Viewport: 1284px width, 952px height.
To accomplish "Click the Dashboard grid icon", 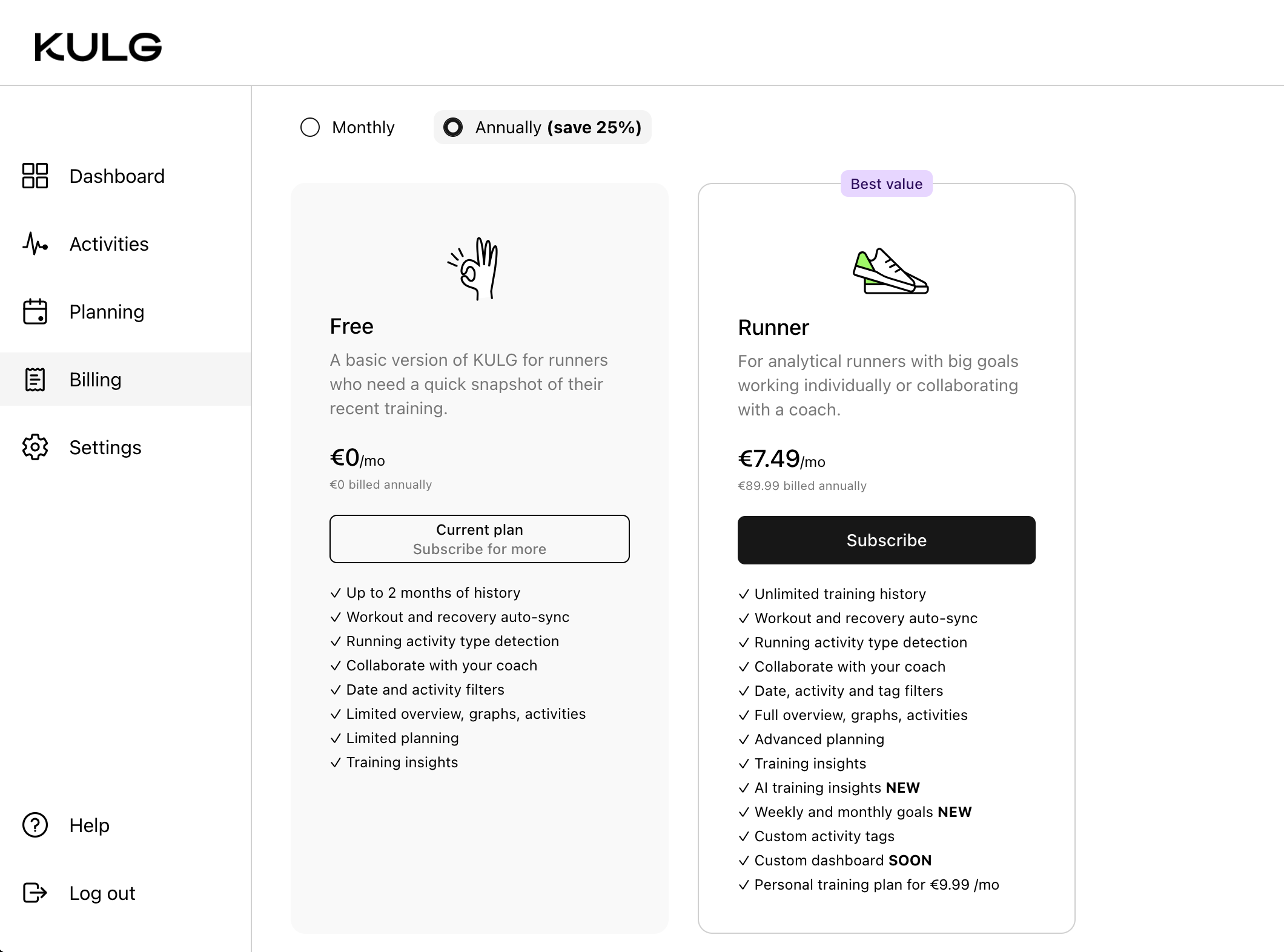I will (x=35, y=176).
